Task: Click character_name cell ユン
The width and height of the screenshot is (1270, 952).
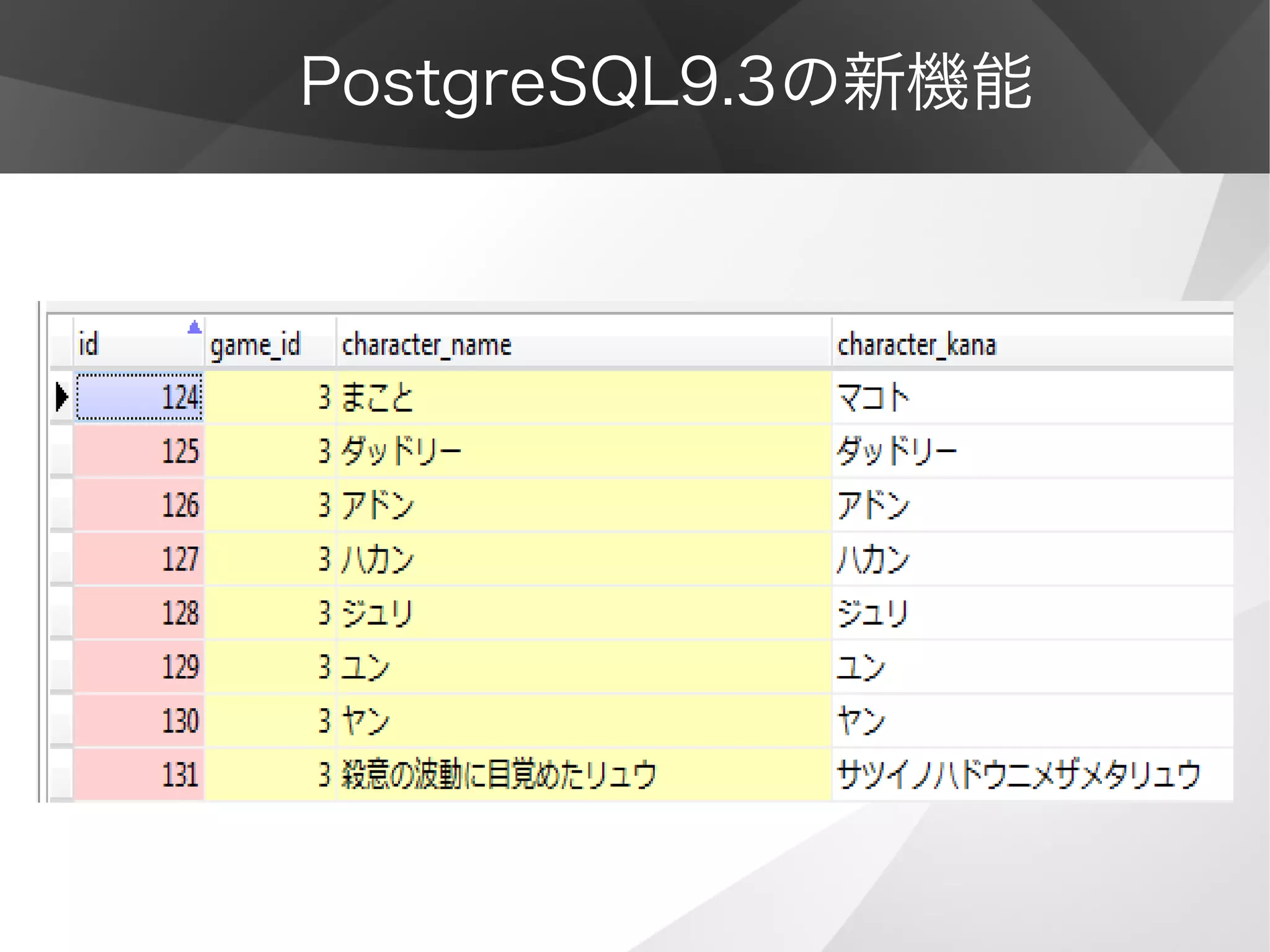Action: pos(584,667)
